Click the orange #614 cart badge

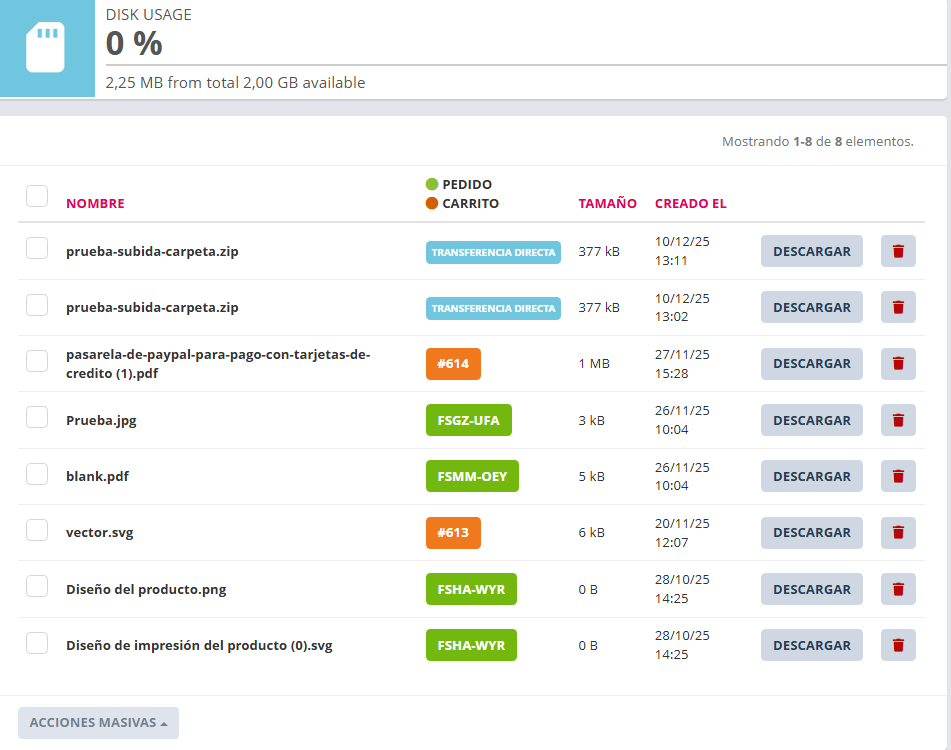(x=453, y=364)
